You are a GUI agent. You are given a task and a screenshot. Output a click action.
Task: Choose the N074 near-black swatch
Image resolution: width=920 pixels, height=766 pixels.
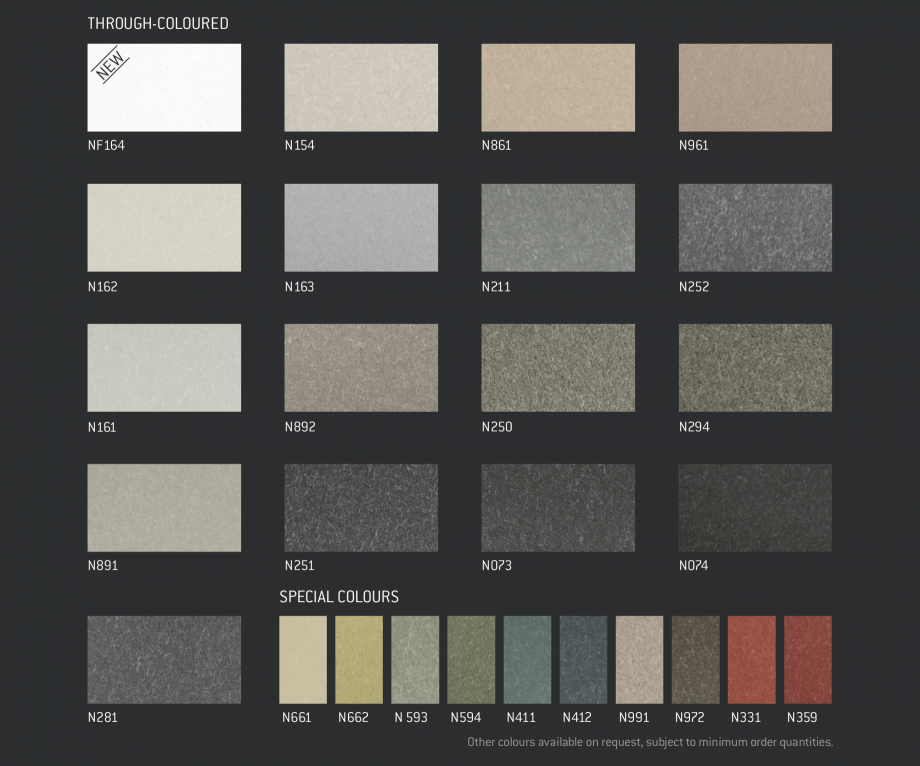(755, 508)
